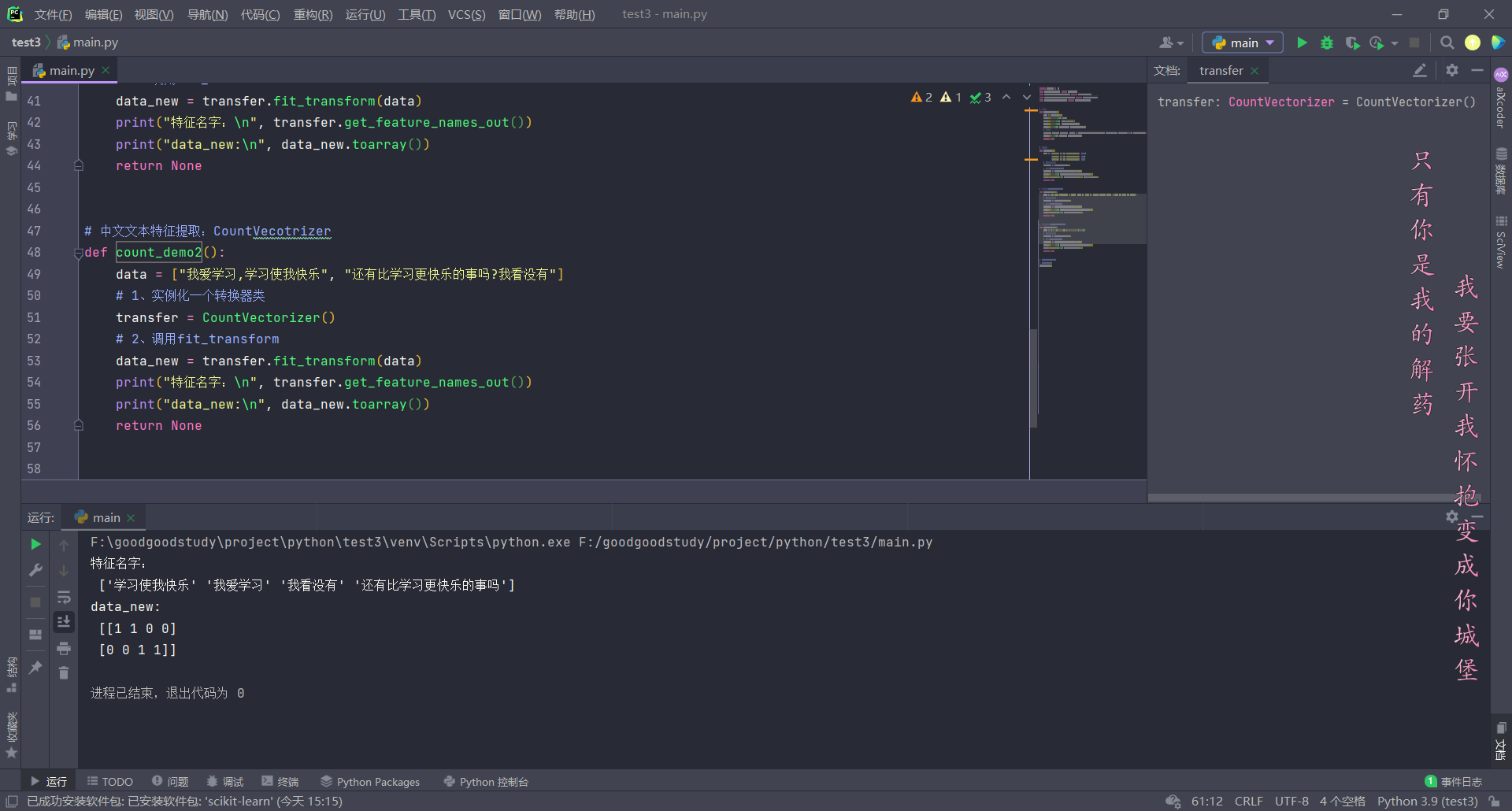This screenshot has height=811, width=1512.
Task: Open the 调试 debug tool window
Action: pos(225,781)
